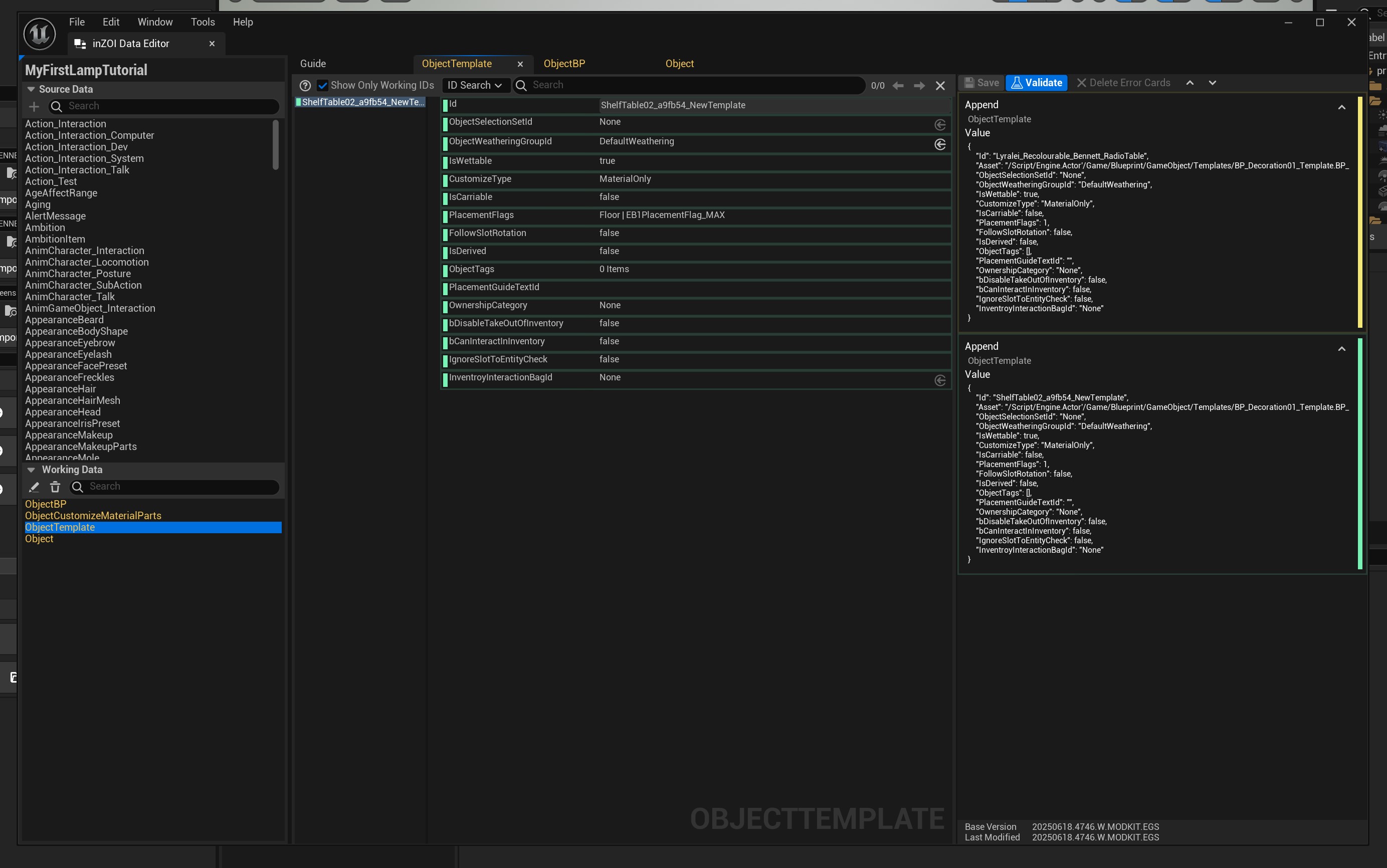Click the help question mark icon
1387x868 pixels.
[305, 86]
